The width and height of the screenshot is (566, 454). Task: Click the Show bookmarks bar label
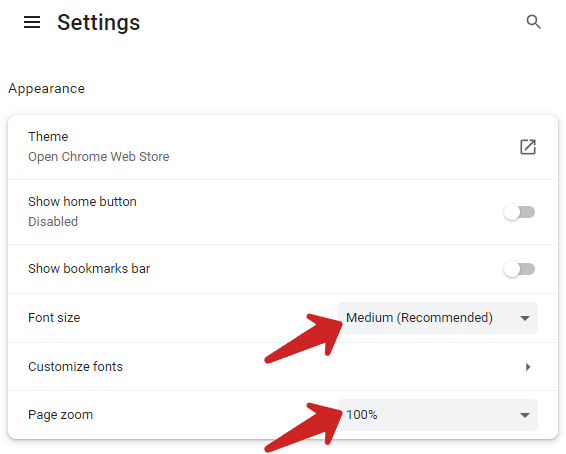pos(89,269)
